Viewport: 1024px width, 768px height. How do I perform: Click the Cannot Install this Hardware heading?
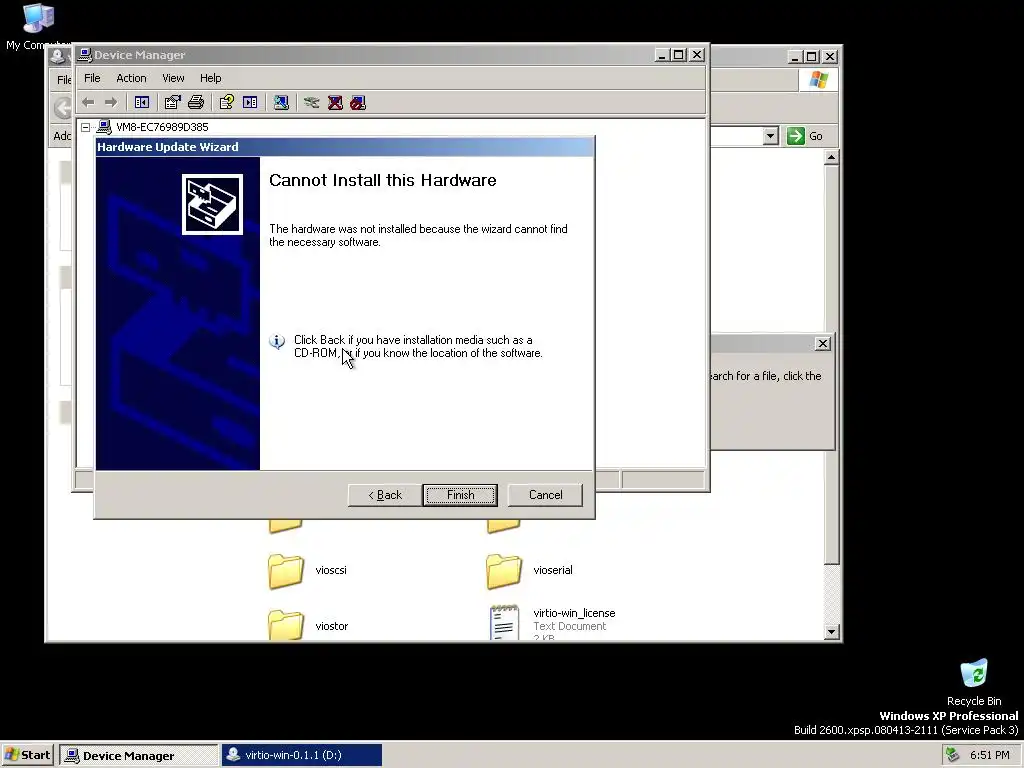coord(383,180)
